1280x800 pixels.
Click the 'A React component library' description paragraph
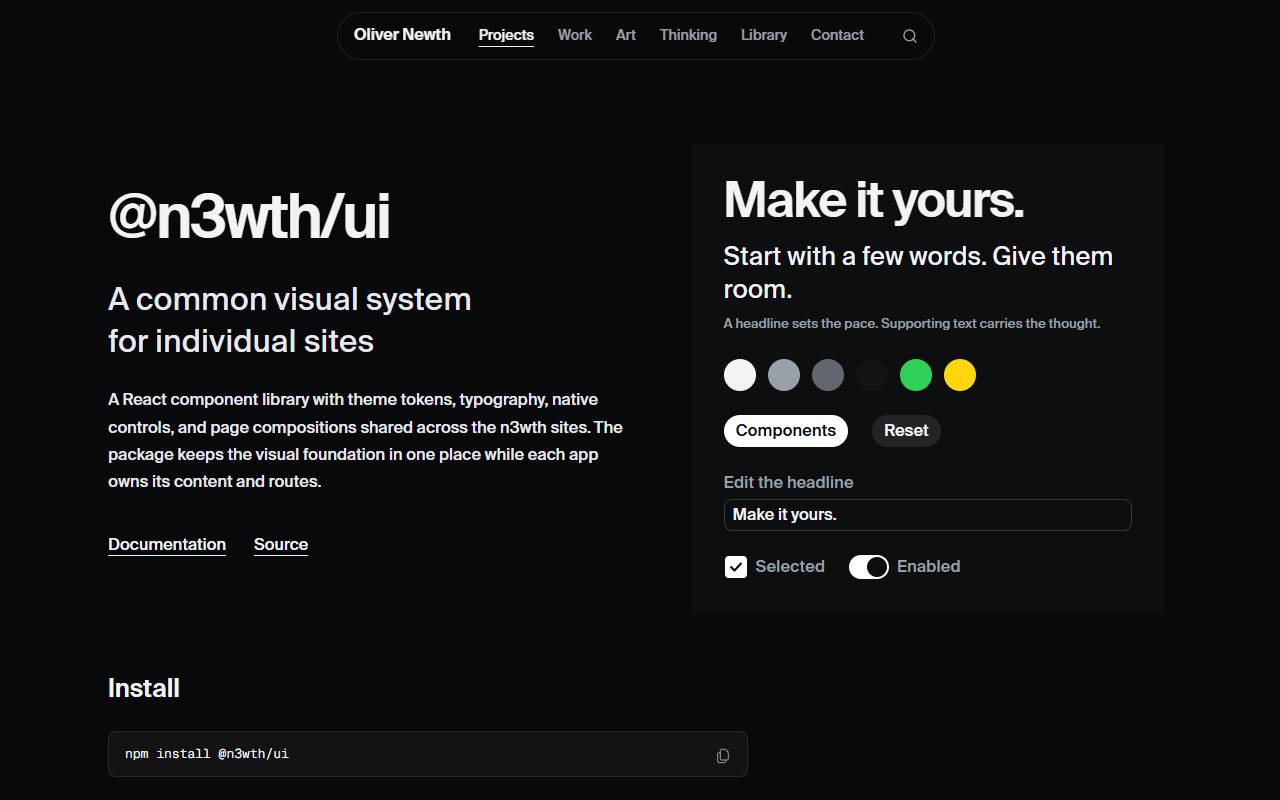coord(366,440)
